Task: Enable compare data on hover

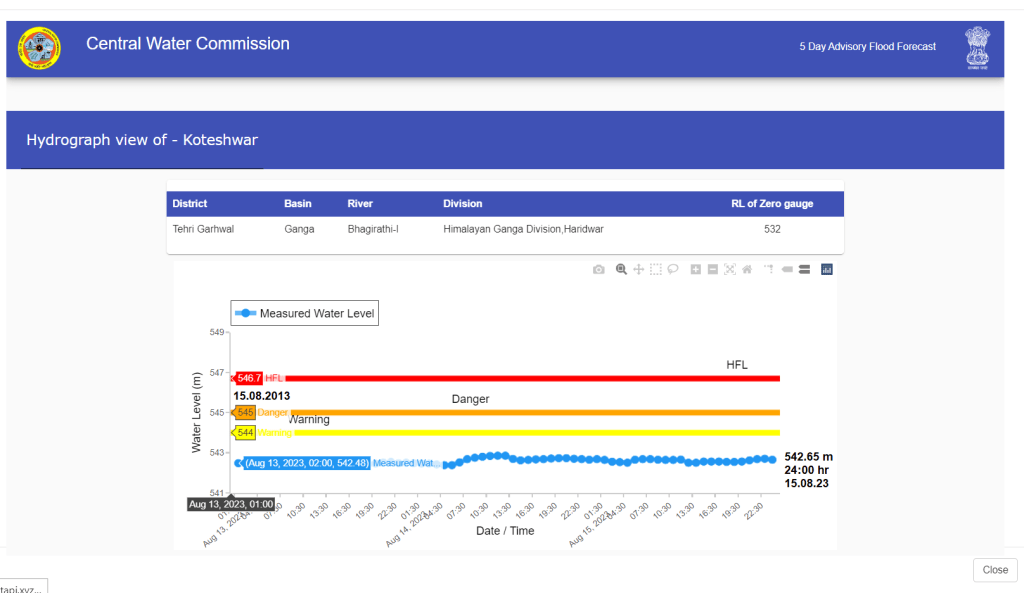Action: (x=803, y=269)
